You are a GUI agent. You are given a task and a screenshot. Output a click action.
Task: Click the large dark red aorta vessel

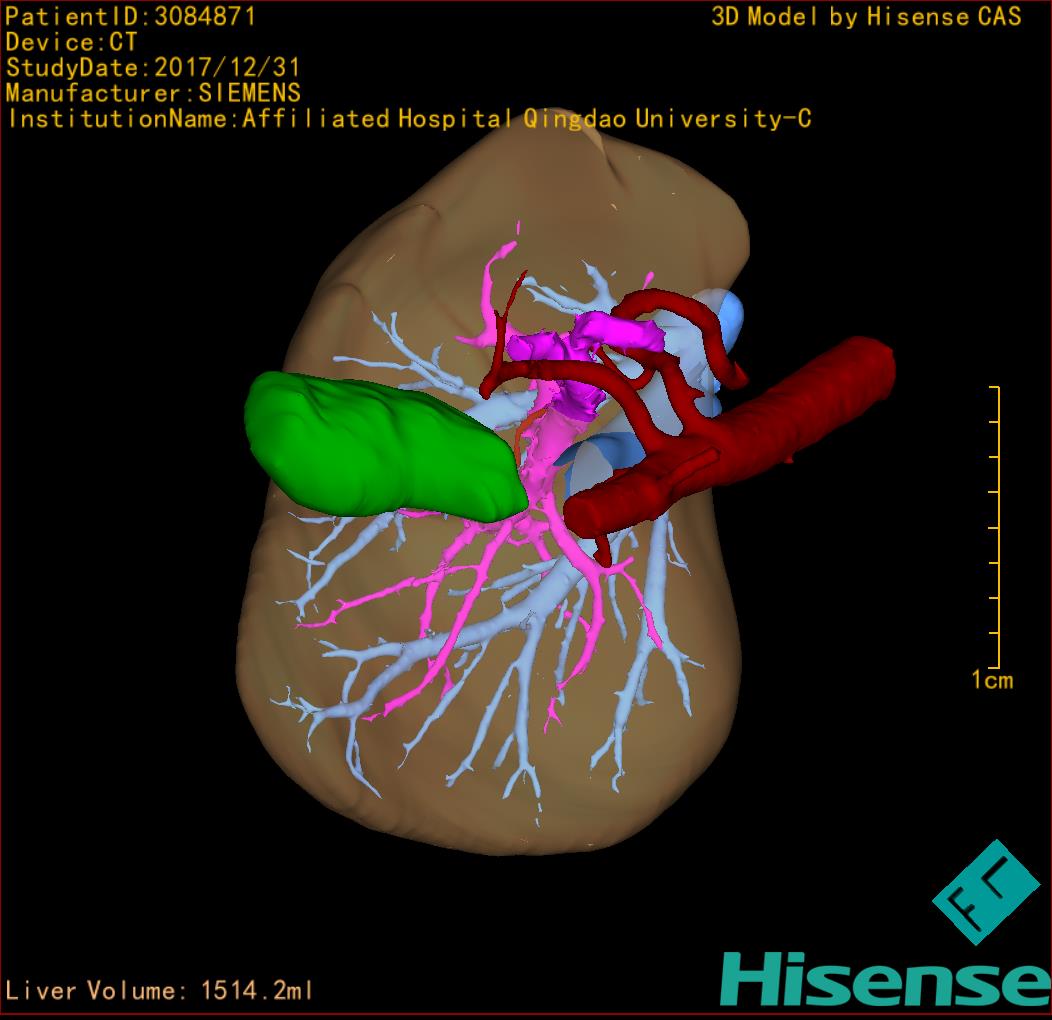click(731, 436)
